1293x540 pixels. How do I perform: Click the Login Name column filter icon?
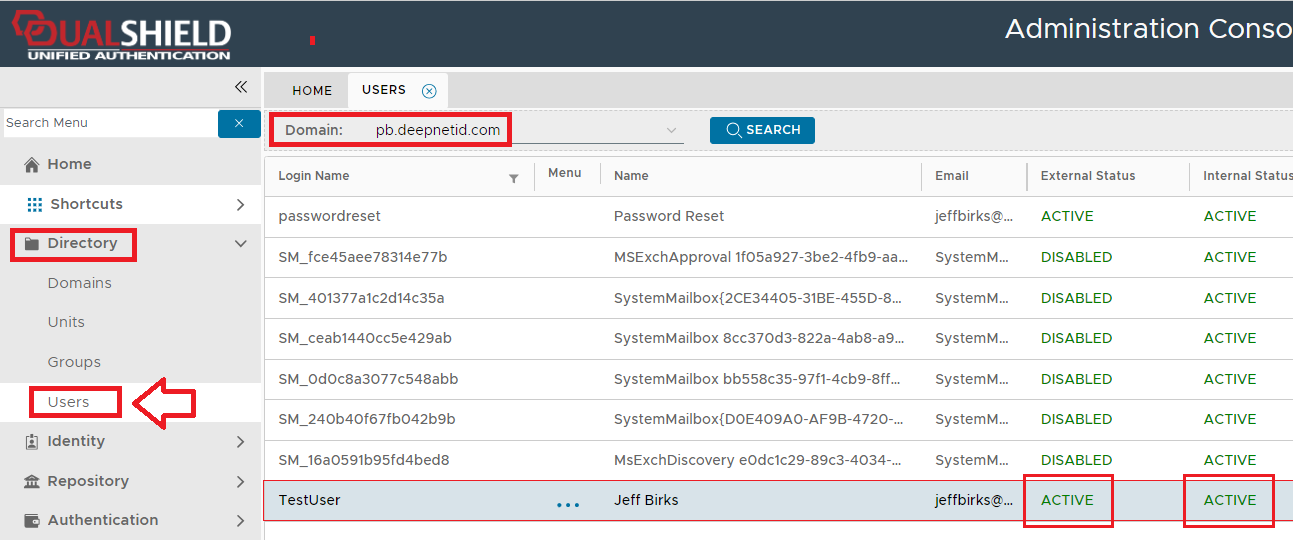514,178
